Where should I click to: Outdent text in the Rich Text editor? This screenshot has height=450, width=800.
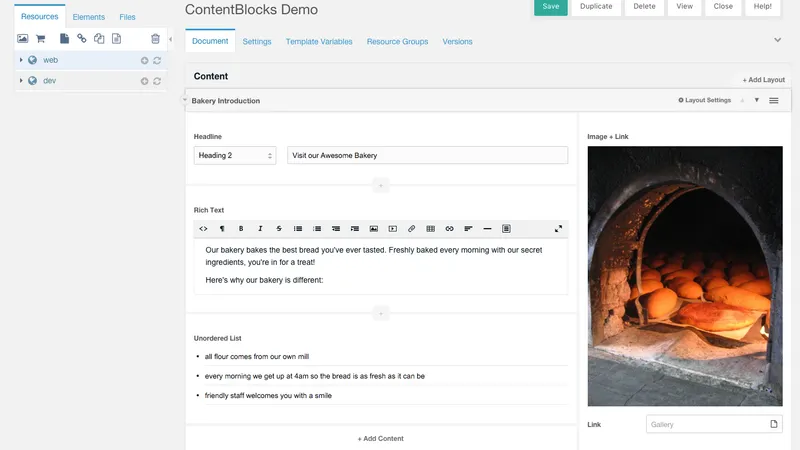(x=336, y=229)
